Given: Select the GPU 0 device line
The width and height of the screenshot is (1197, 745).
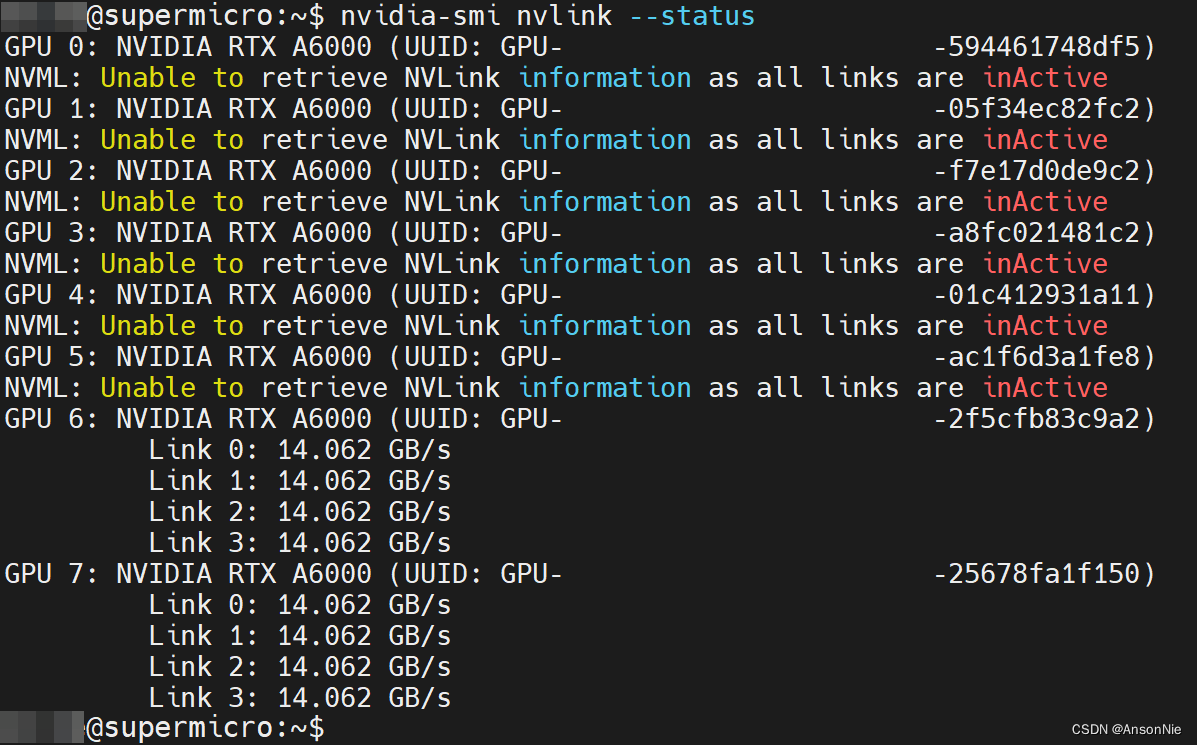Looking at the screenshot, I should (x=280, y=46).
